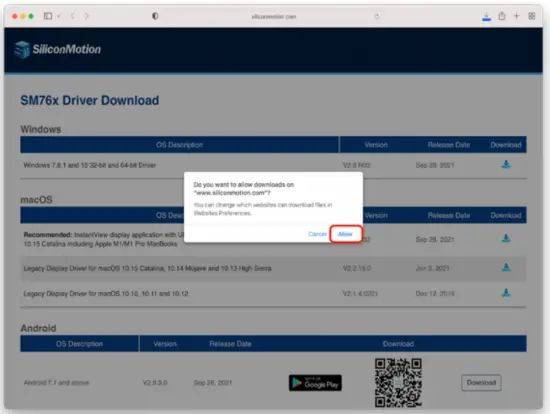Click the Windows OS Description column header
550x414 pixels.
179,145
